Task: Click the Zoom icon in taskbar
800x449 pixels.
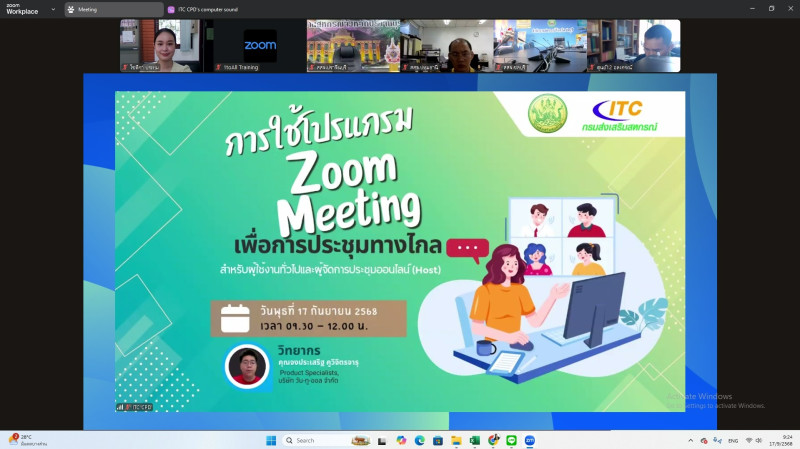Action: [x=530, y=440]
